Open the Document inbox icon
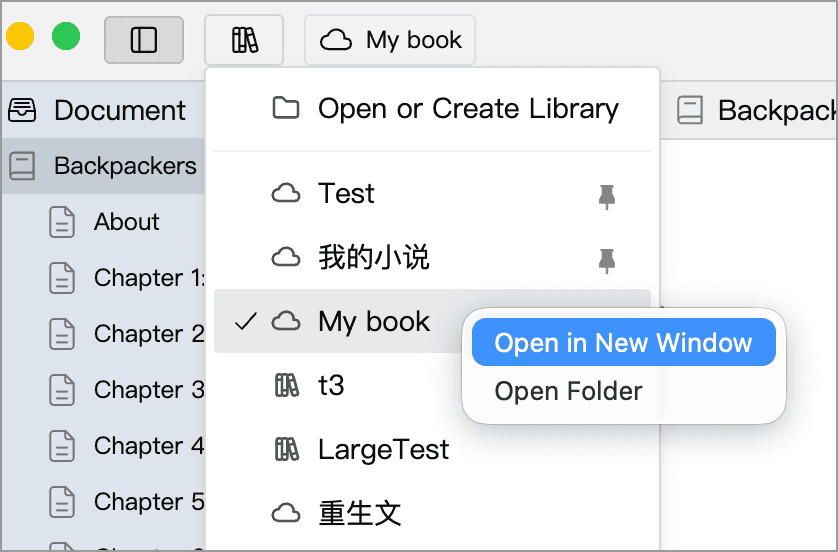This screenshot has height=552, width=838. [x=22, y=111]
